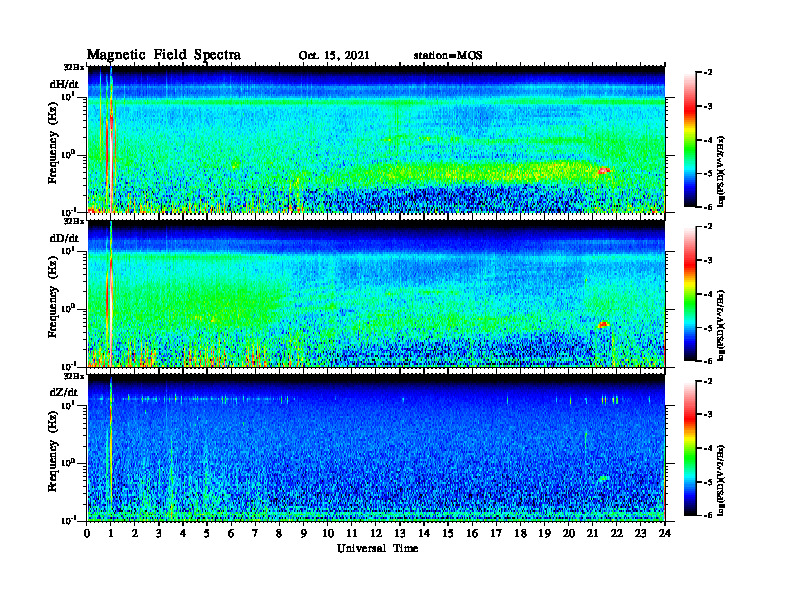The height and width of the screenshot is (612, 792).
Task: Click hour 7 on the Universal Time axis
Action: click(x=255, y=534)
